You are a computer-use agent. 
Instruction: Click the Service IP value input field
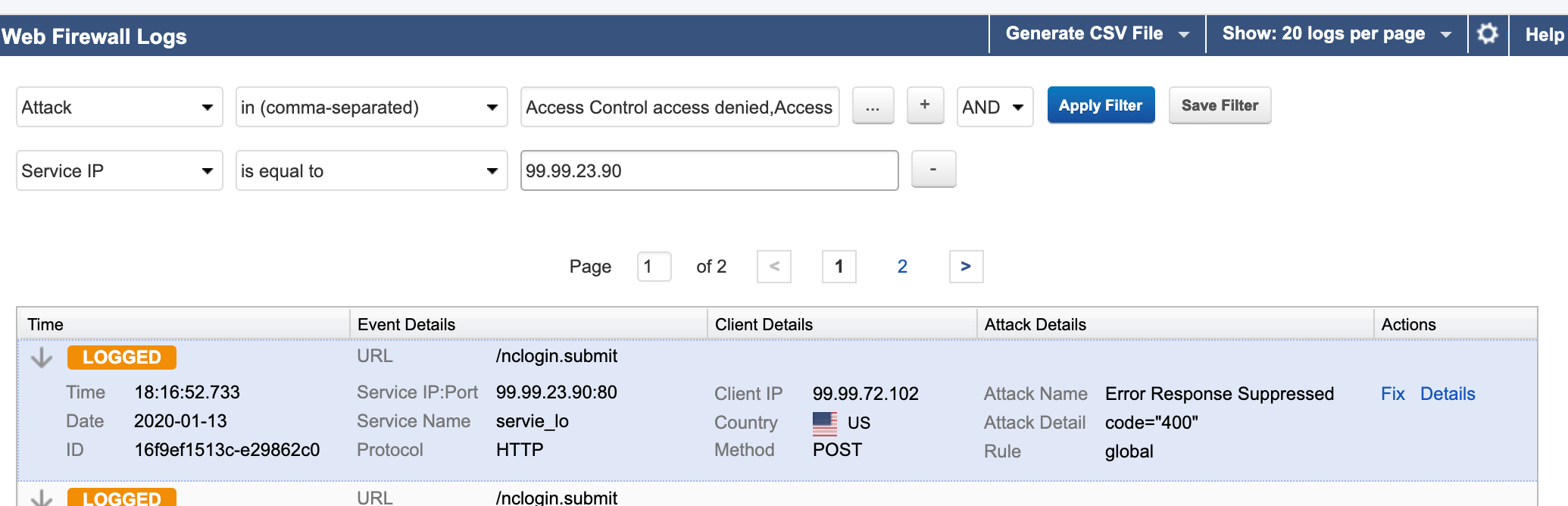(x=709, y=171)
